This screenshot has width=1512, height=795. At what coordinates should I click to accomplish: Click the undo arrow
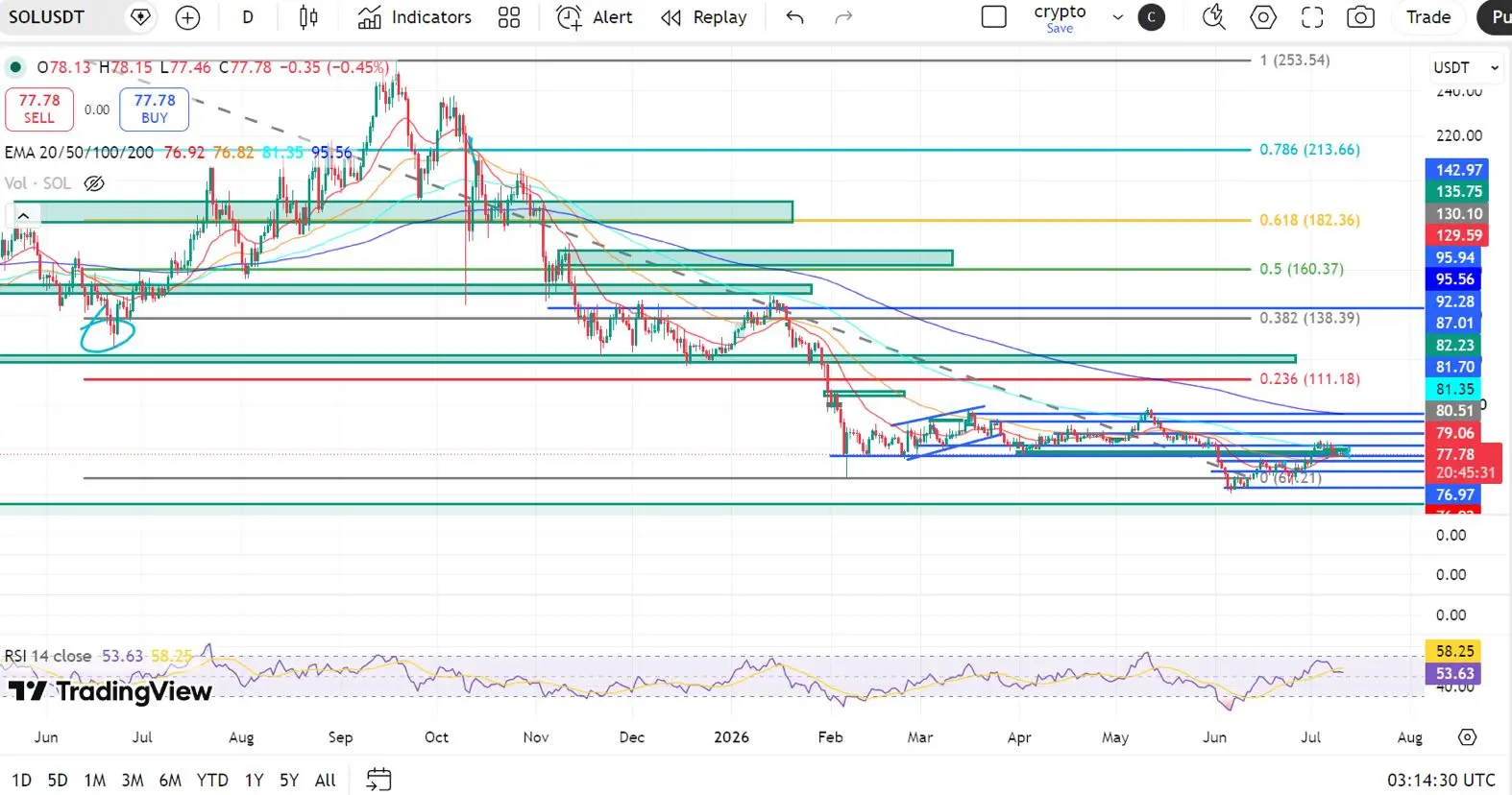[x=794, y=17]
